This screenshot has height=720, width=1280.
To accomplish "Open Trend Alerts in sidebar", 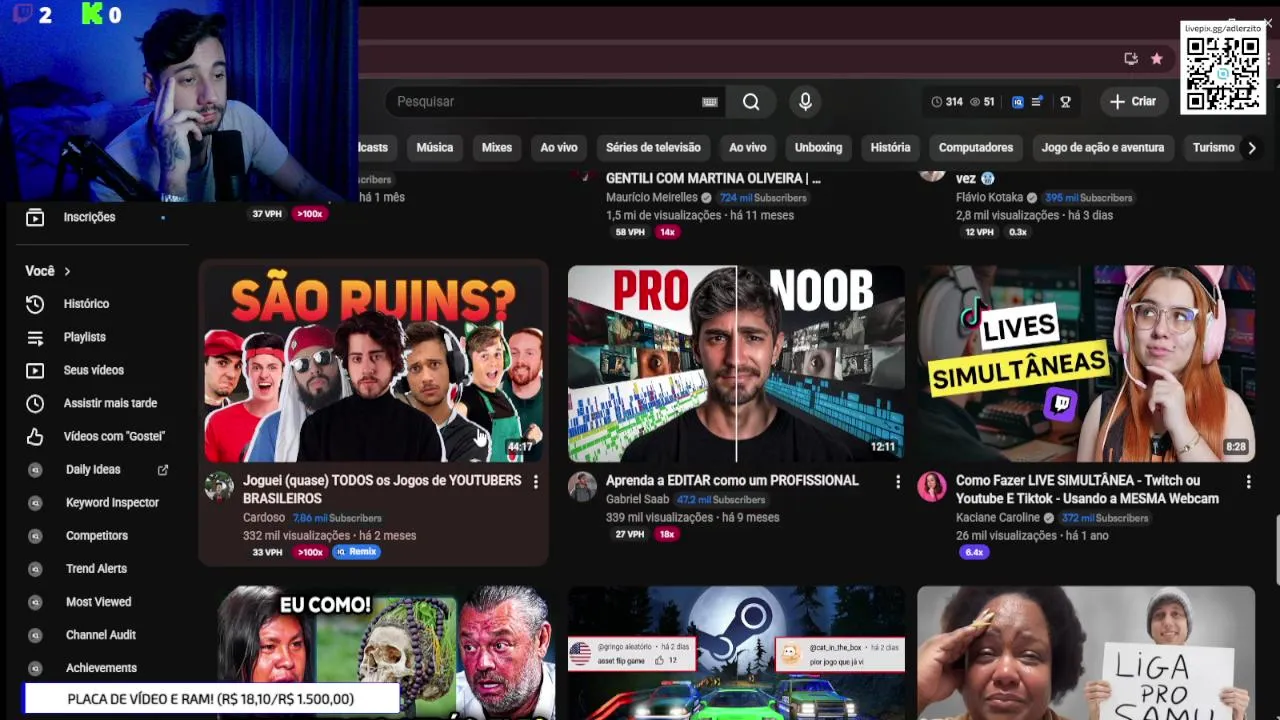I will click(x=96, y=568).
